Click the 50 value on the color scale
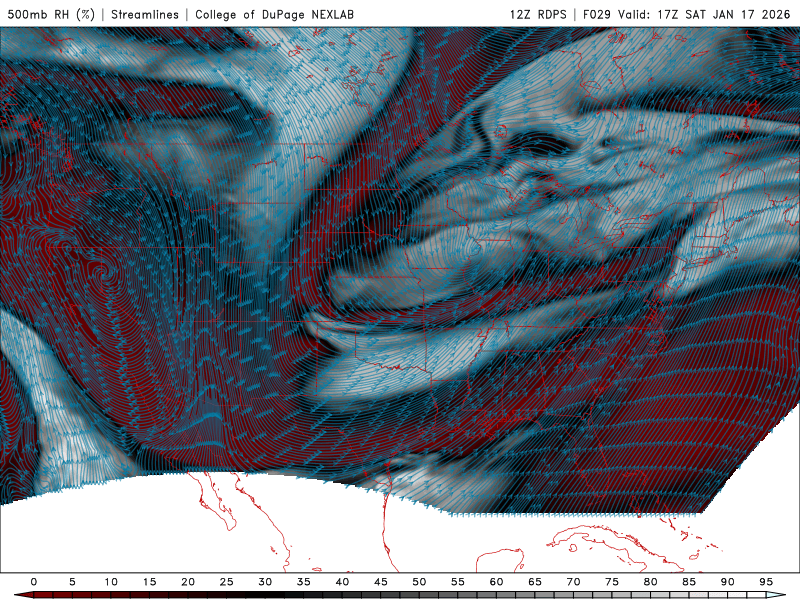 pyautogui.click(x=419, y=582)
